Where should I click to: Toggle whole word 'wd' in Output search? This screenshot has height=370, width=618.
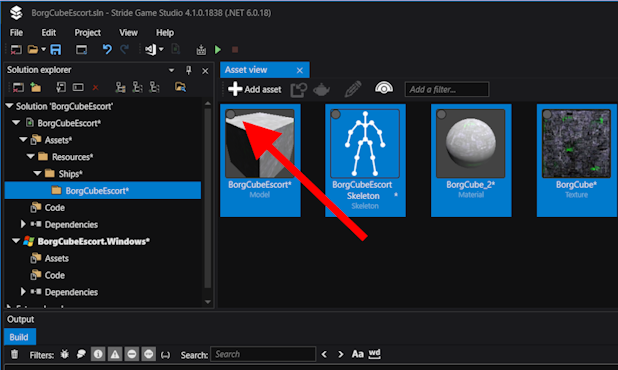374,354
